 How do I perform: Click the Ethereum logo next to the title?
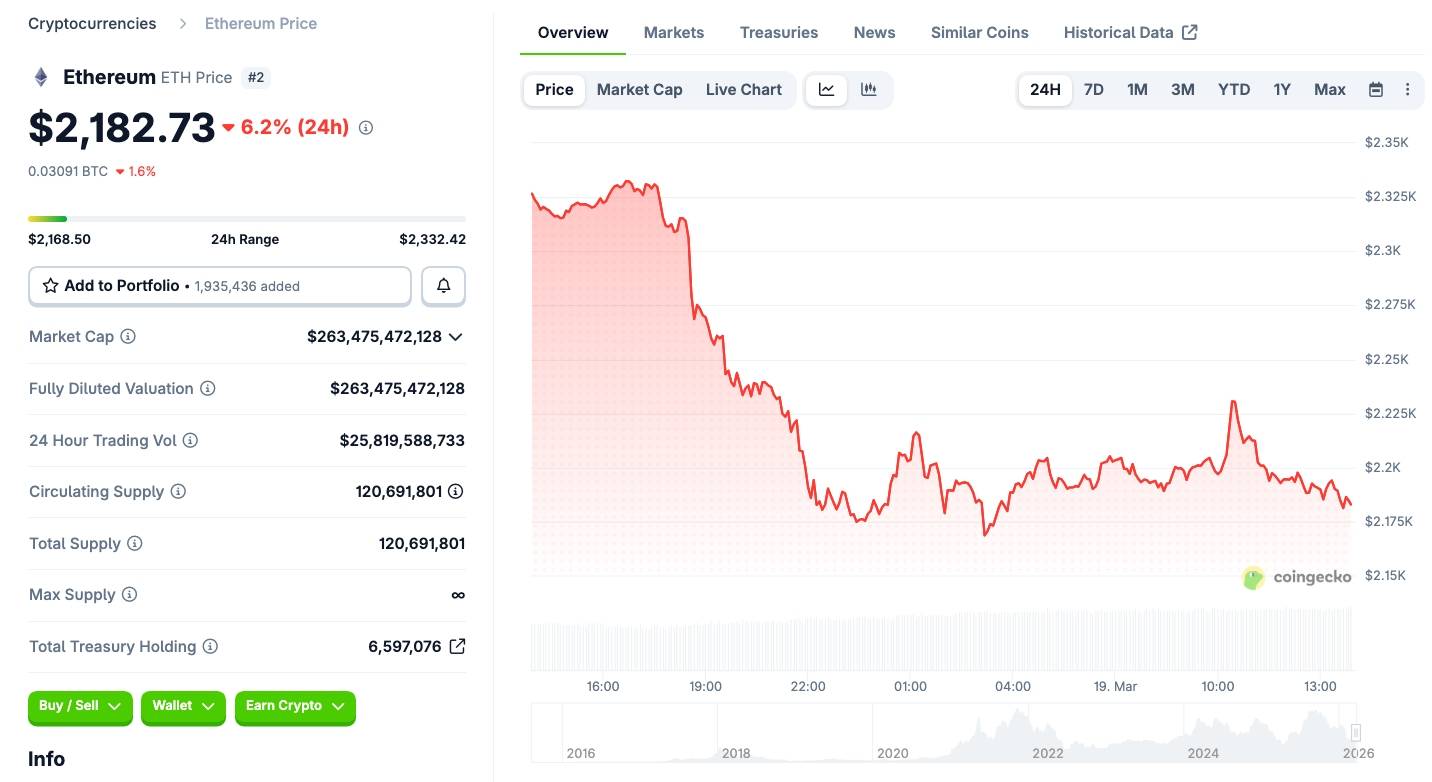[x=40, y=76]
